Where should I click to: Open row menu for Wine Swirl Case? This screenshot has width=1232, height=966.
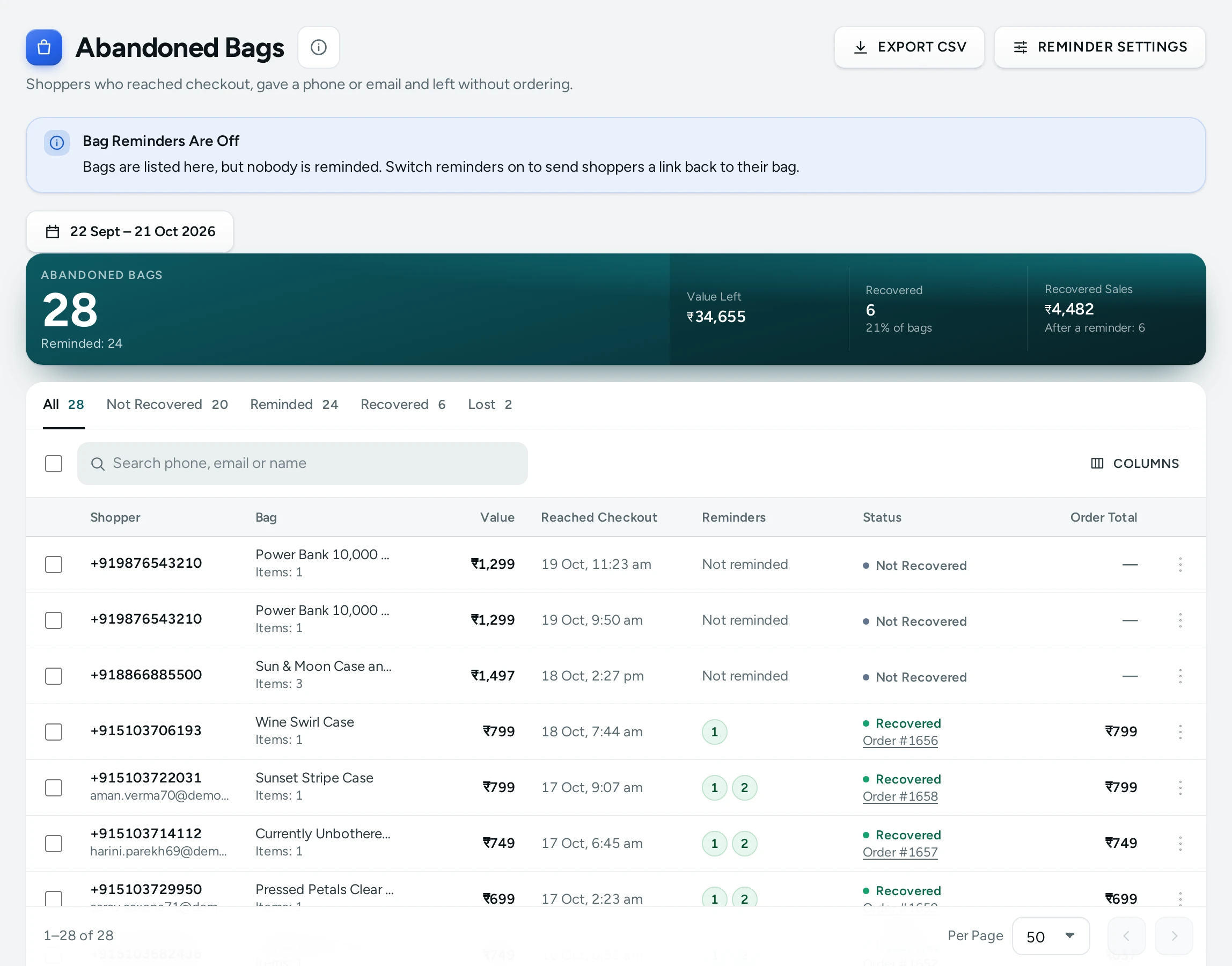click(1180, 732)
